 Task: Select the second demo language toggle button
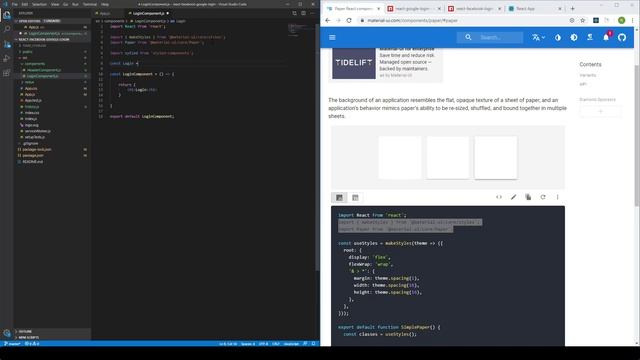[x=355, y=198]
